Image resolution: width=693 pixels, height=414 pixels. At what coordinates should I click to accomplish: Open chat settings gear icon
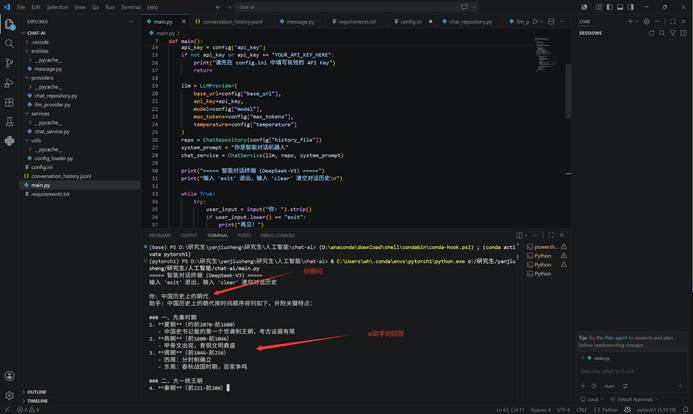coord(646,21)
